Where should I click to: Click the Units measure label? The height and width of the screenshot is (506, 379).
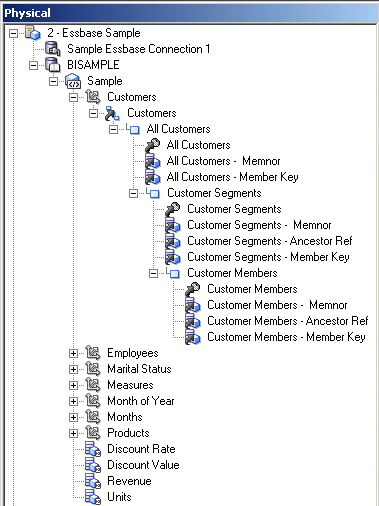(119, 497)
